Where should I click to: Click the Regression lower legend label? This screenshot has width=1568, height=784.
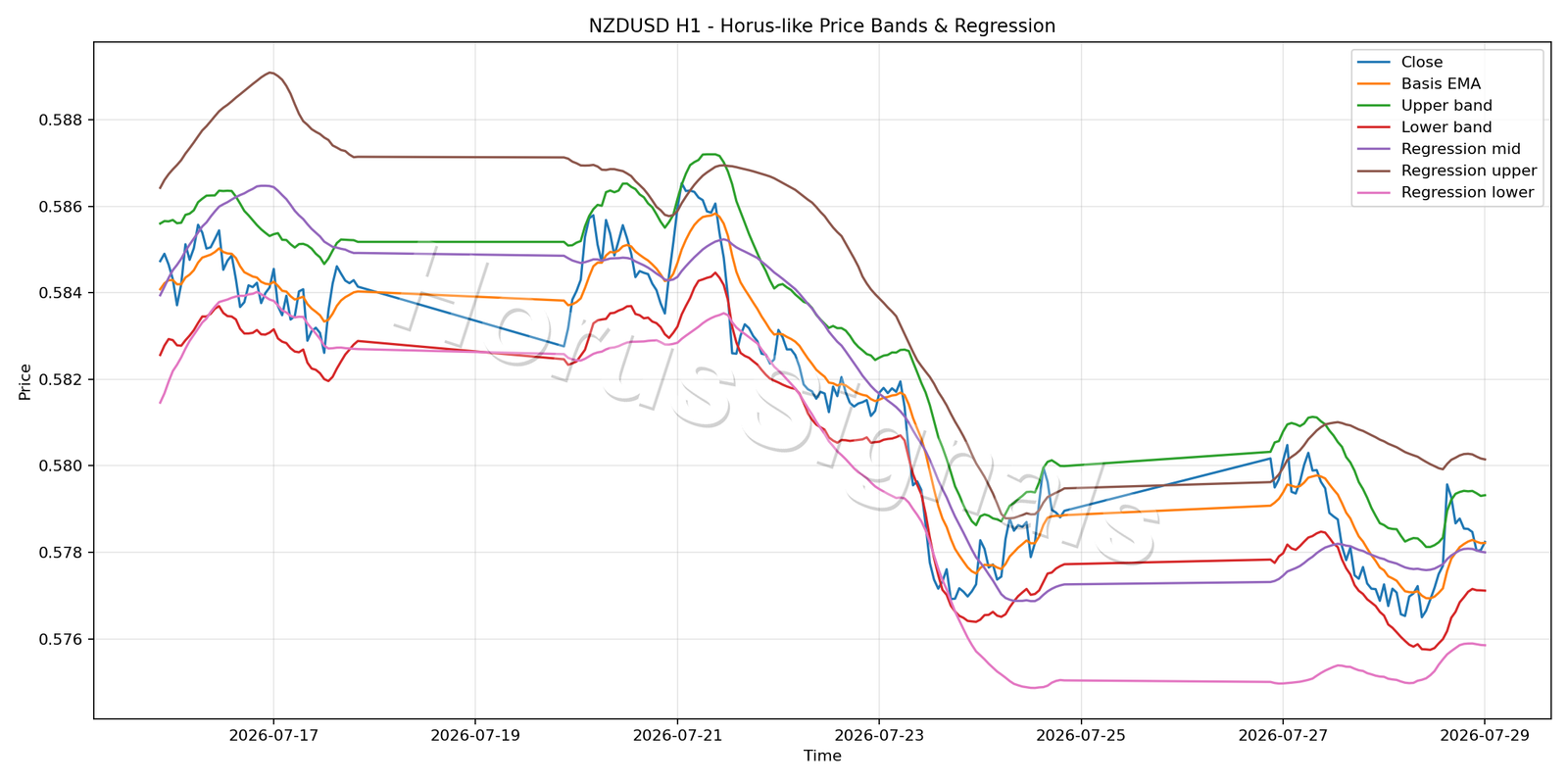1467,192
